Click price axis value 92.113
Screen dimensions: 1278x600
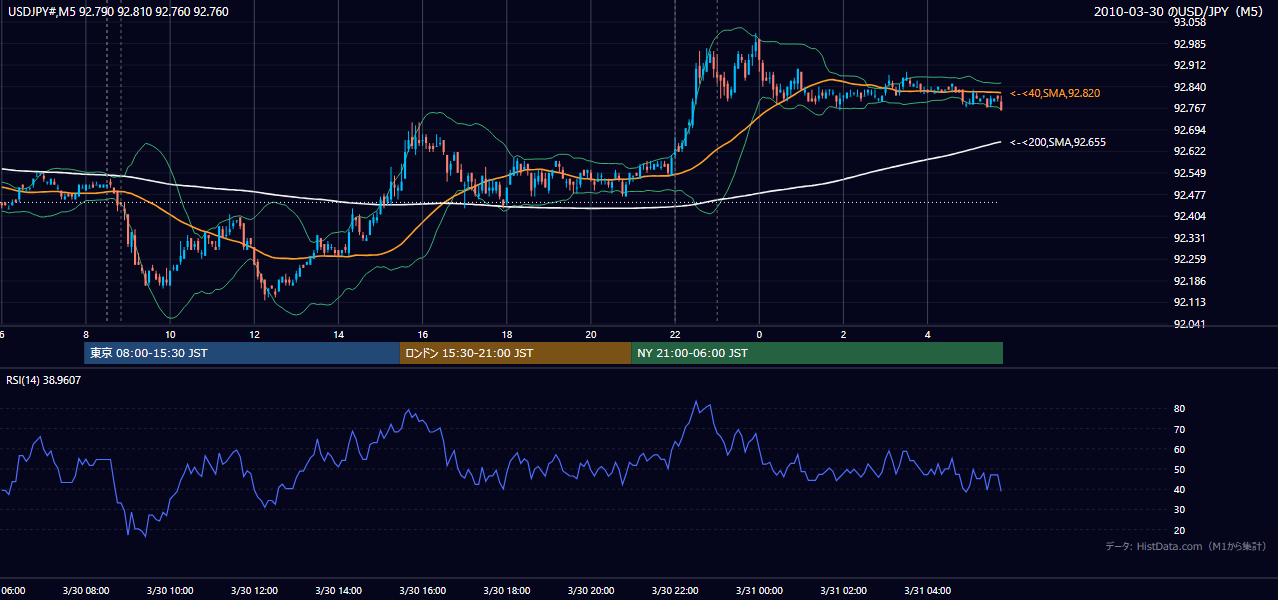1191,302
